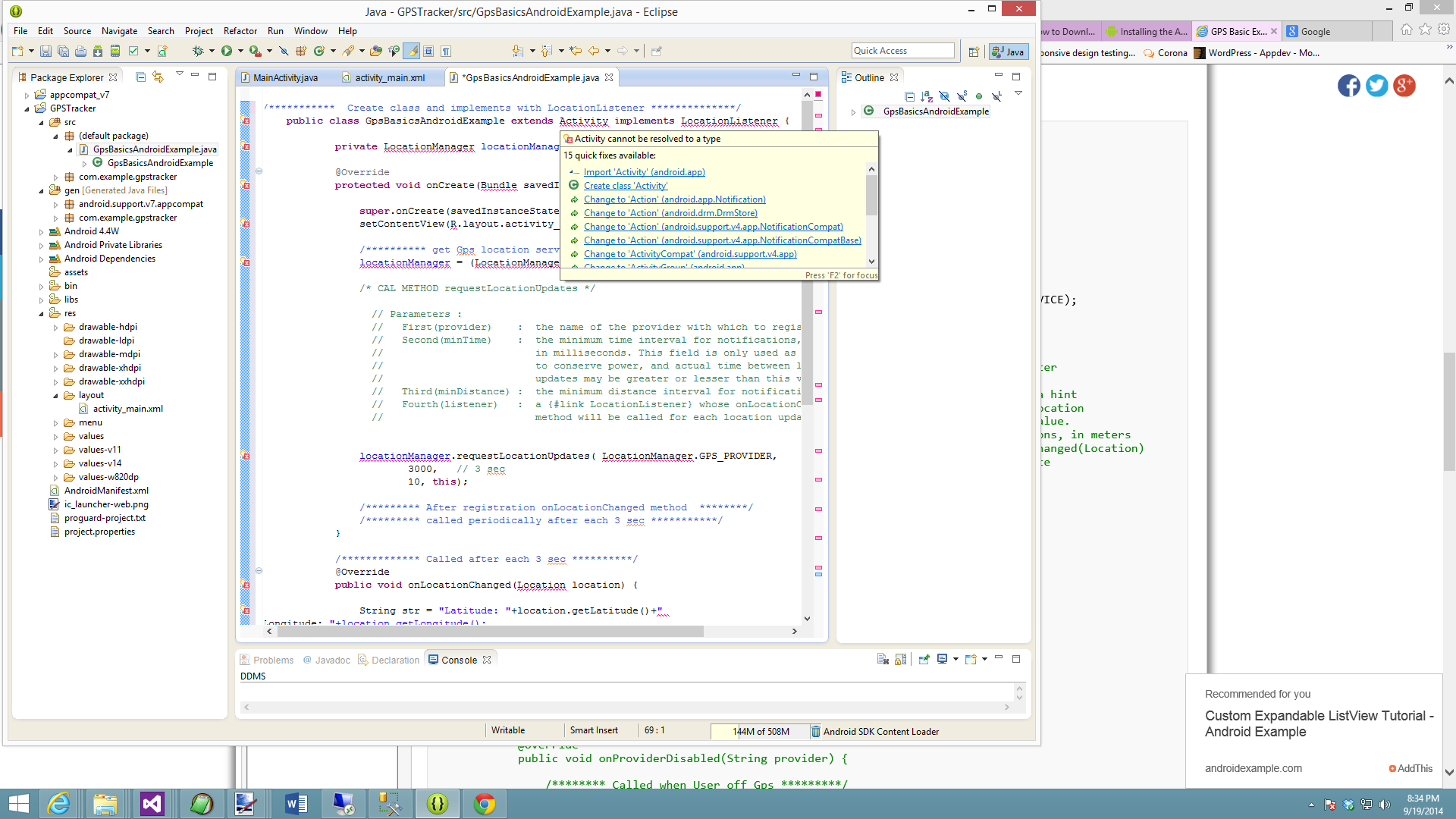Toggle alphabetical Sort in the Outline view
1456x819 pixels.
927,96
